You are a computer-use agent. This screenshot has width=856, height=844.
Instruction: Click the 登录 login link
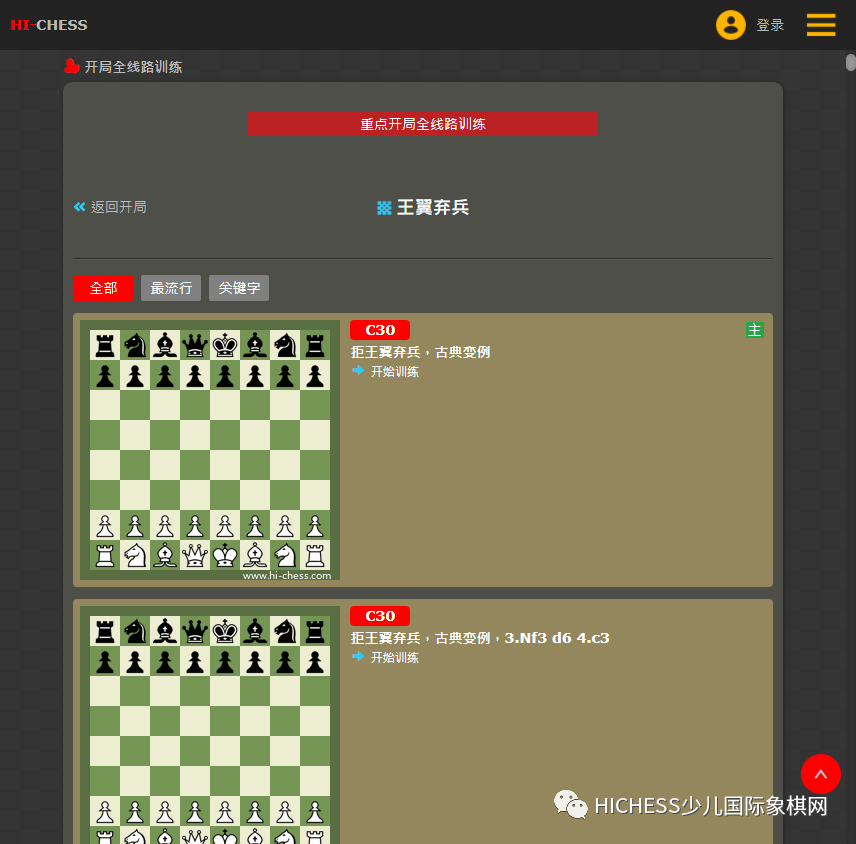pos(770,25)
